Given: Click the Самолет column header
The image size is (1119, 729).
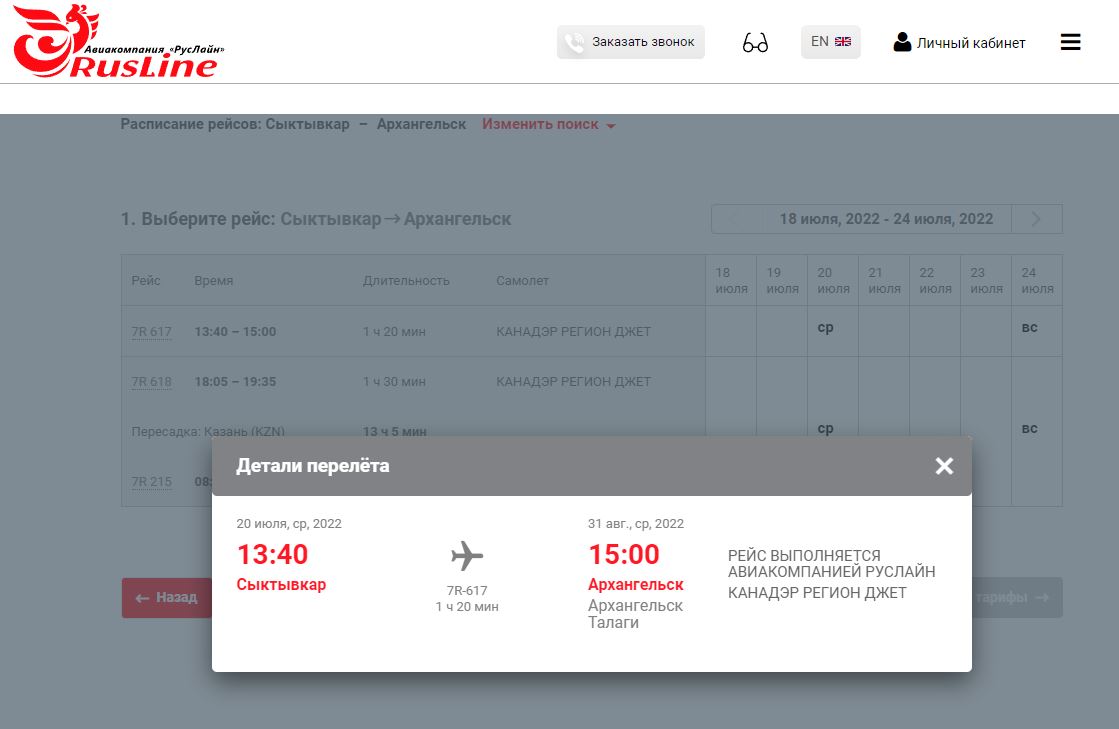Looking at the screenshot, I should point(522,280).
